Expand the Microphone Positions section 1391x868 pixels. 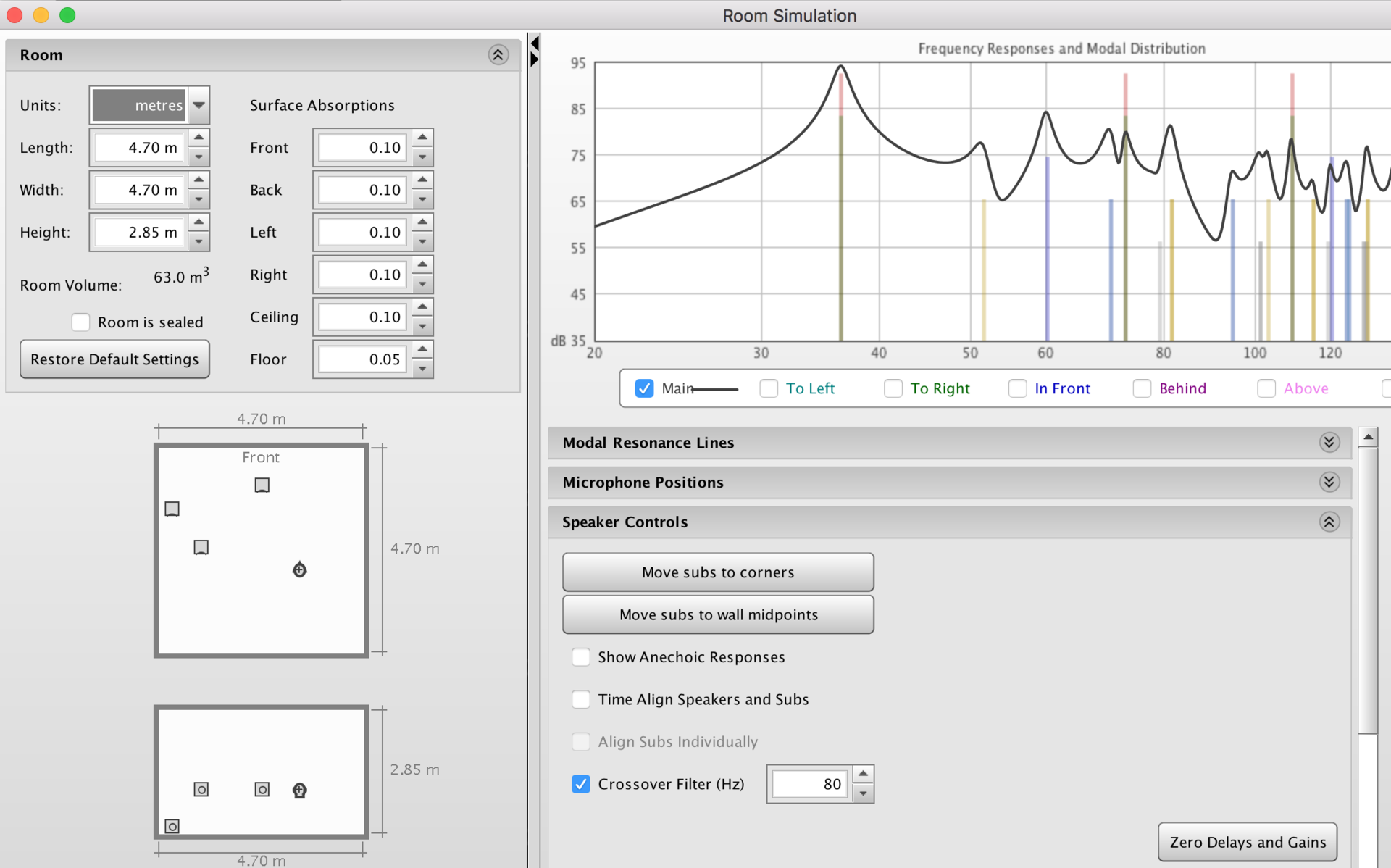pyautogui.click(x=1329, y=483)
